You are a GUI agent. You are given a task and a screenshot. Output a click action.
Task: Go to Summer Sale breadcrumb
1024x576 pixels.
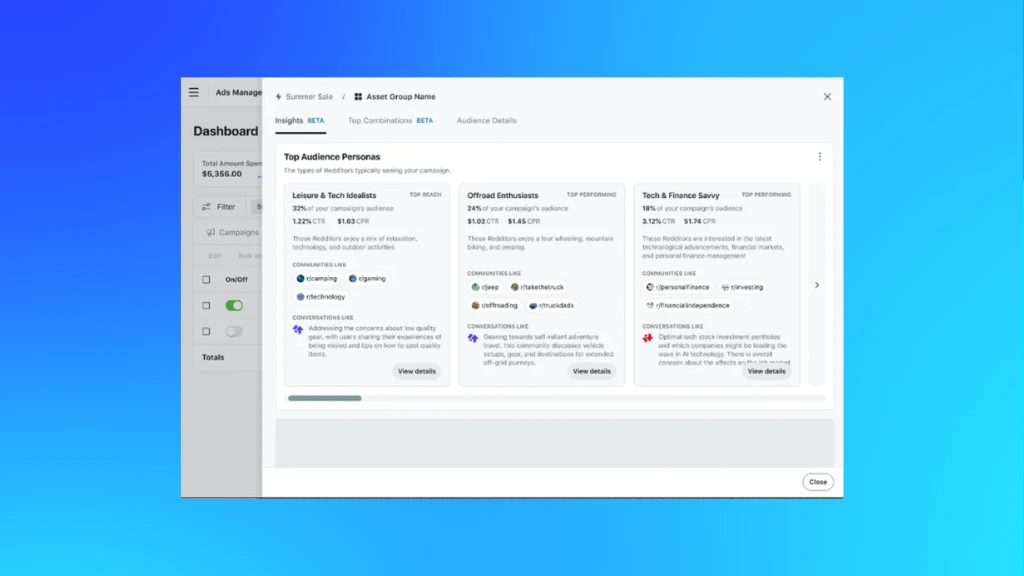pos(309,97)
